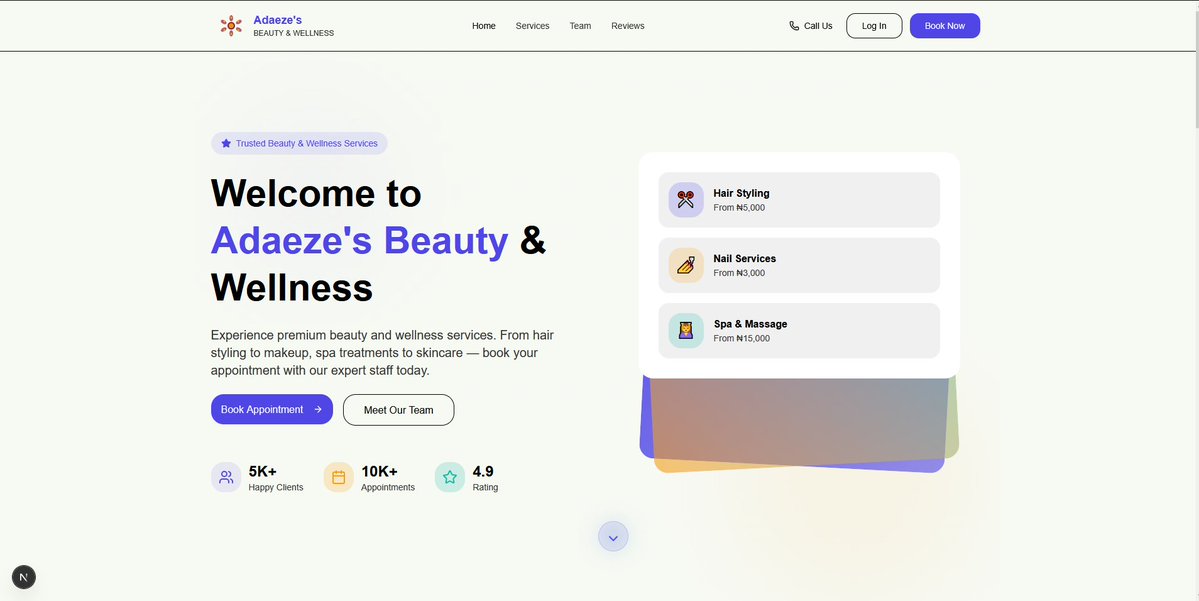Image resolution: width=1199 pixels, height=601 pixels.
Task: Open the Home nav item
Action: [x=483, y=26]
